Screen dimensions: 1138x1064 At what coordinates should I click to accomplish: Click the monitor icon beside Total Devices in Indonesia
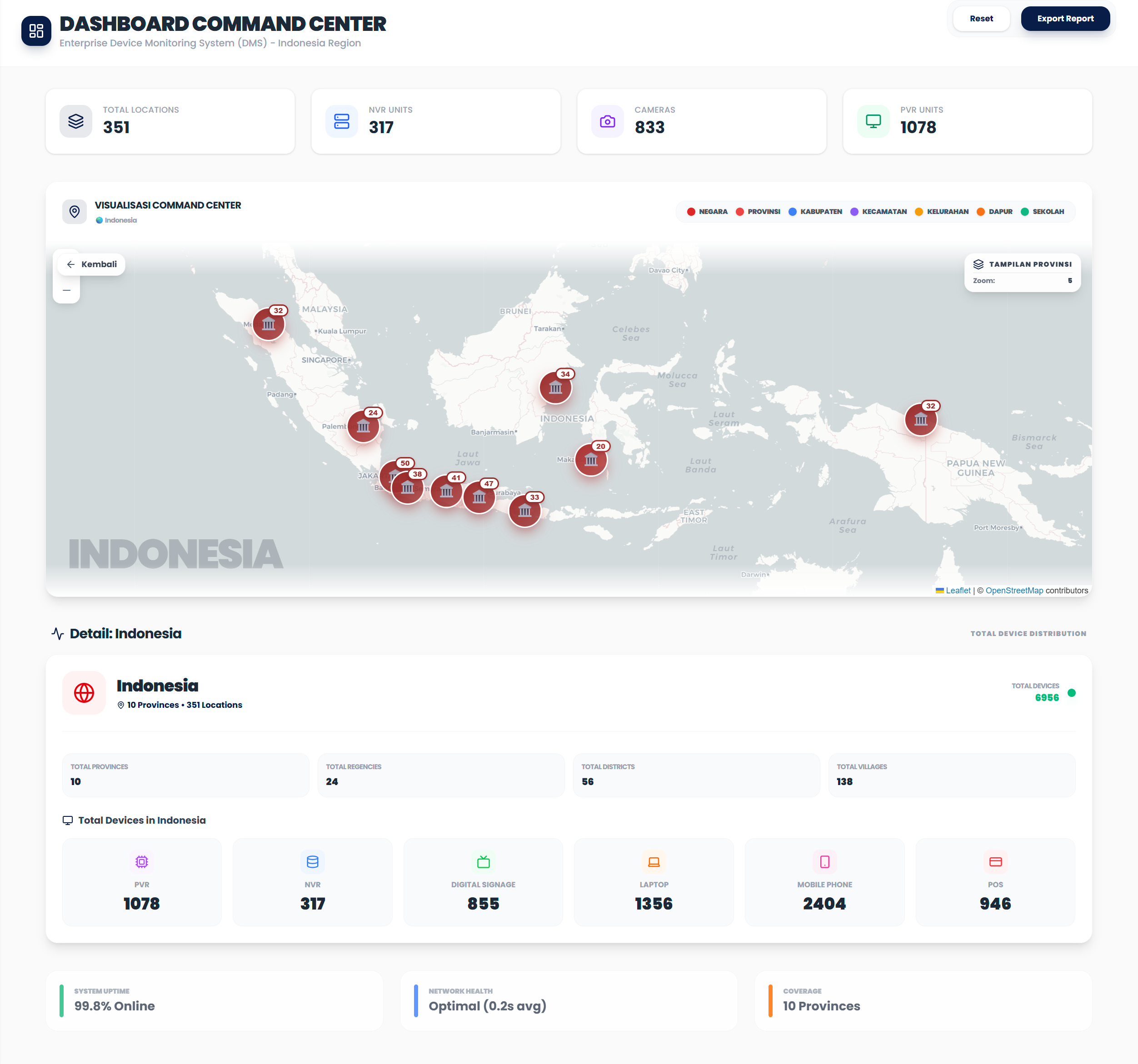click(x=68, y=820)
